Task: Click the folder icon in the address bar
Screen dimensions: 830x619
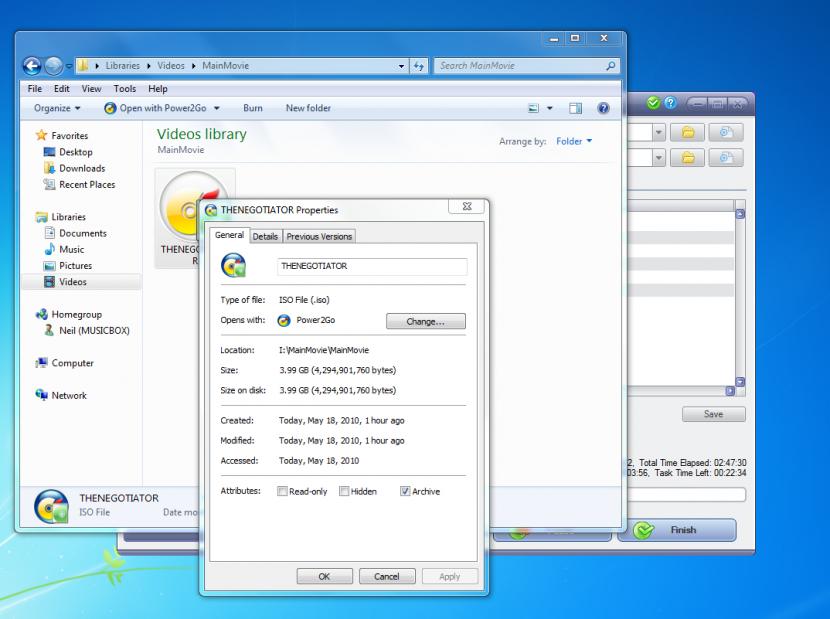Action: click(83, 66)
